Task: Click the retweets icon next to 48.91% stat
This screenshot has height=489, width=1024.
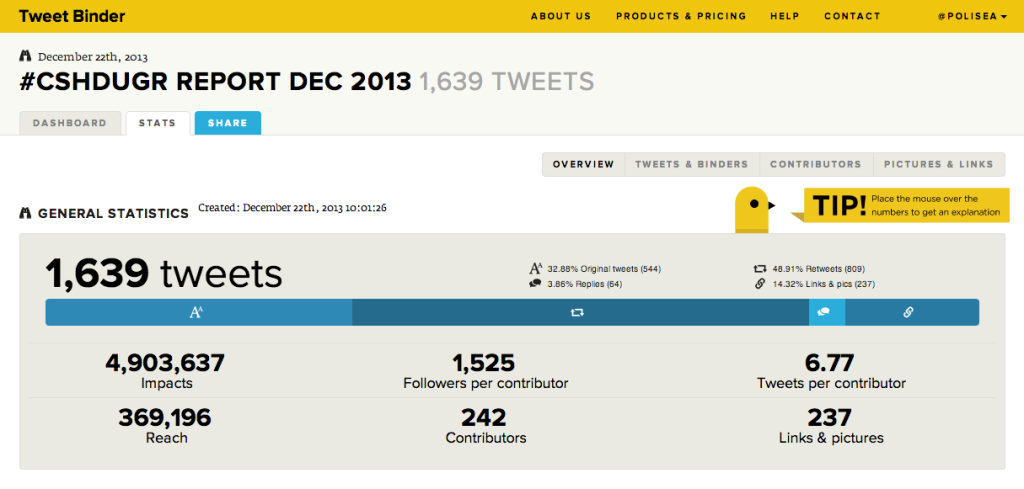Action: click(x=760, y=268)
